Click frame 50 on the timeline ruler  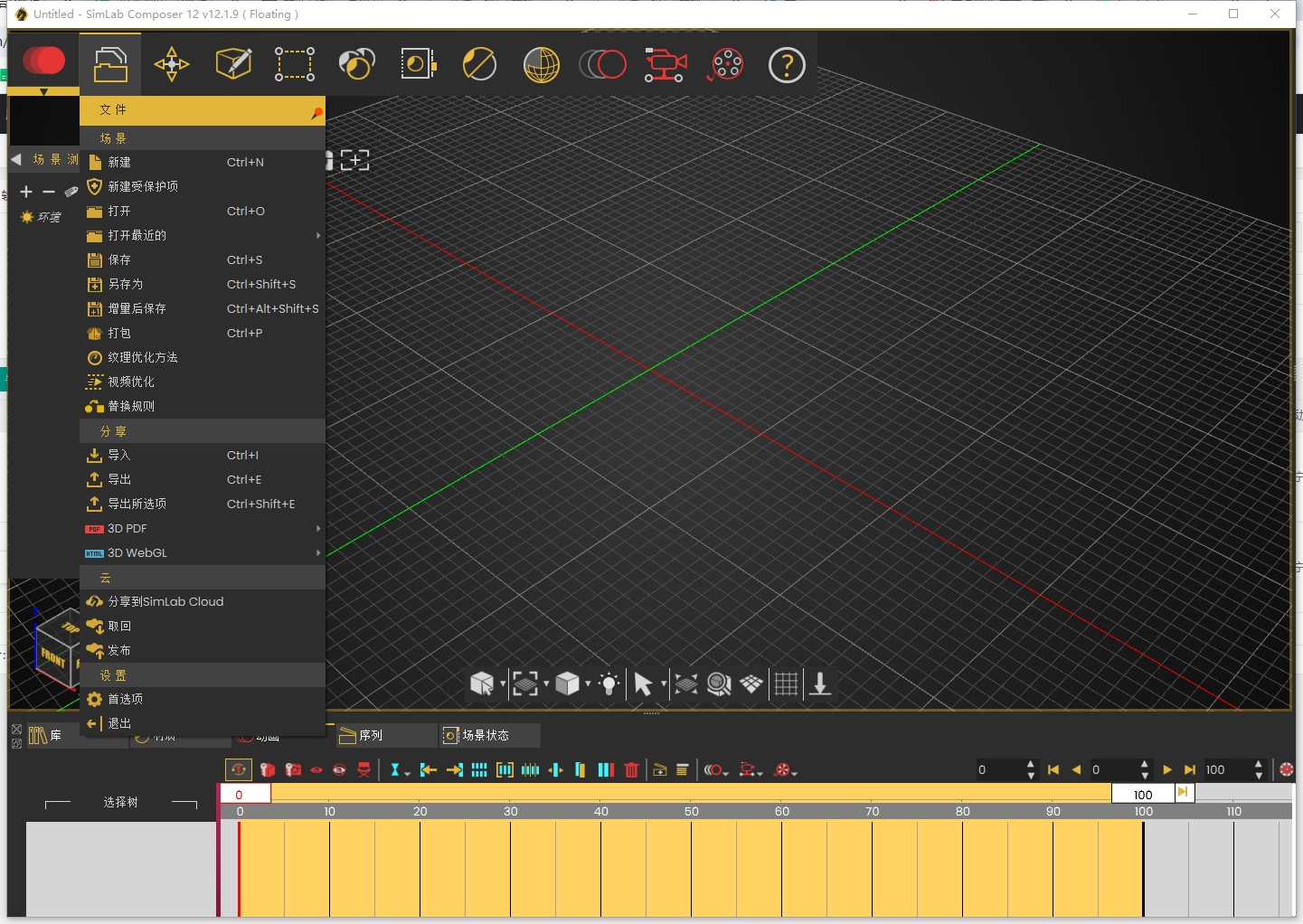(692, 812)
